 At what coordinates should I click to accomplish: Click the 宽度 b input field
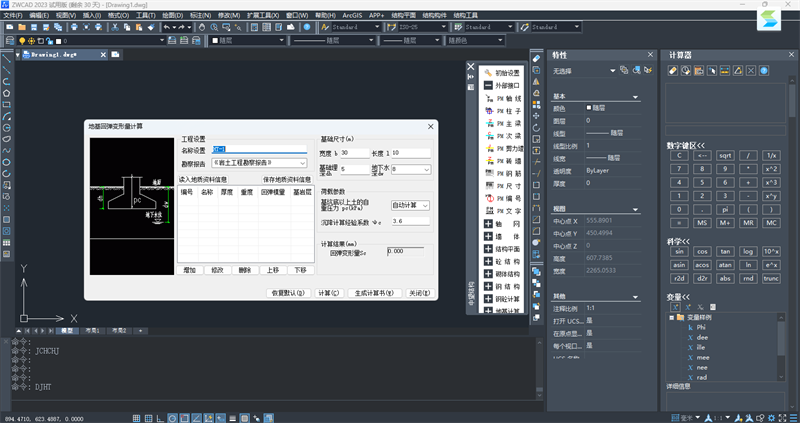coord(354,152)
